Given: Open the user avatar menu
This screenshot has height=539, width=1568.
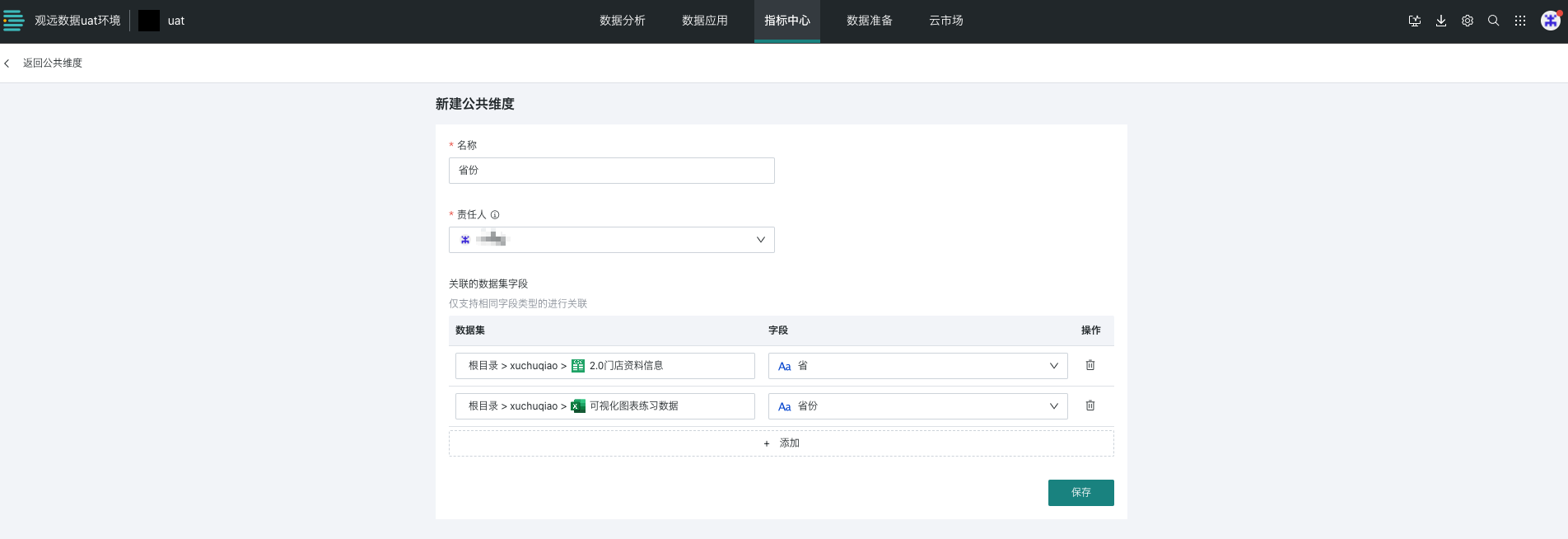Looking at the screenshot, I should coord(1551,21).
